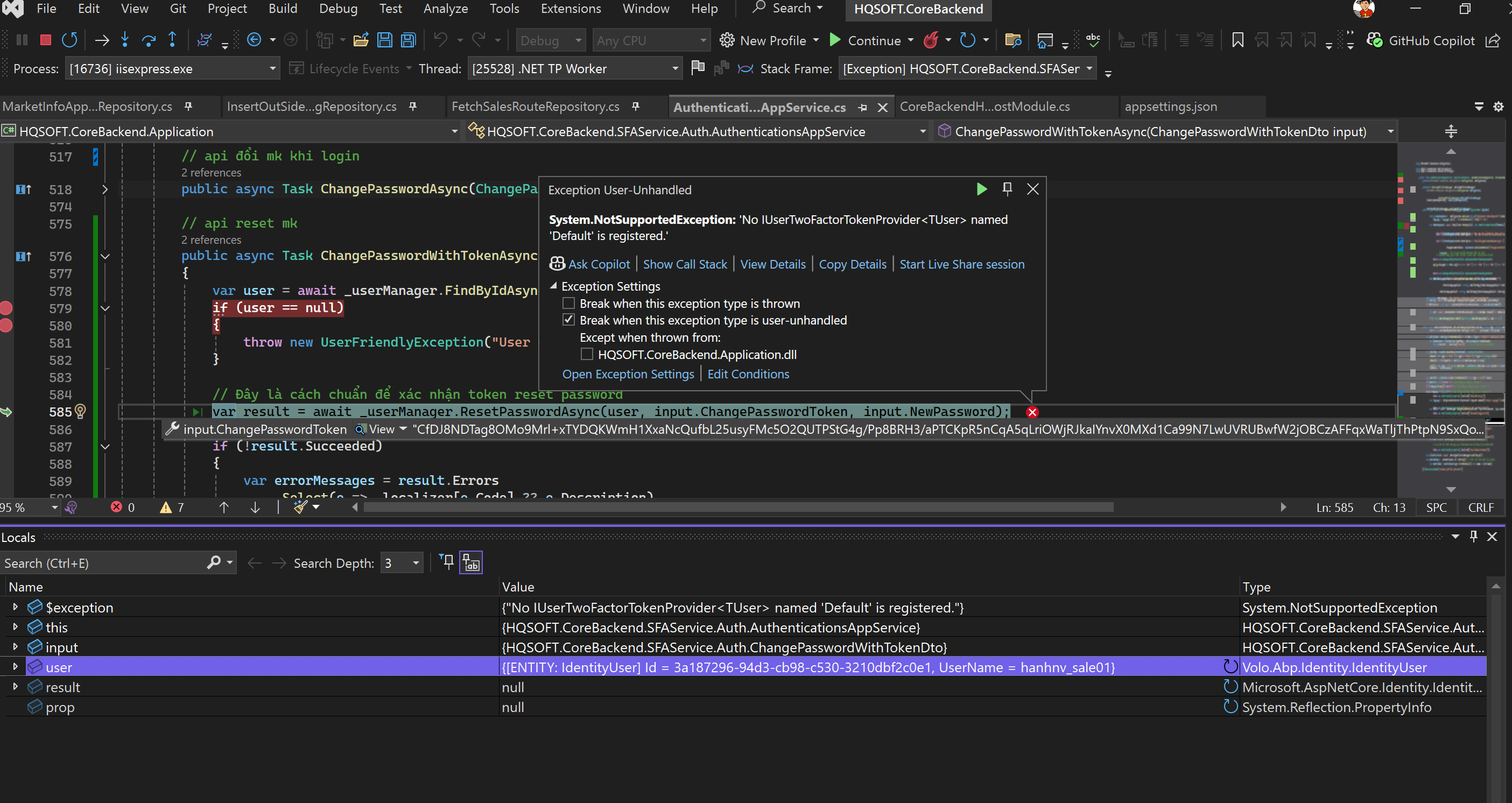This screenshot has width=1512, height=803.
Task: Enable Break when this exception type is thrown
Action: pos(568,304)
